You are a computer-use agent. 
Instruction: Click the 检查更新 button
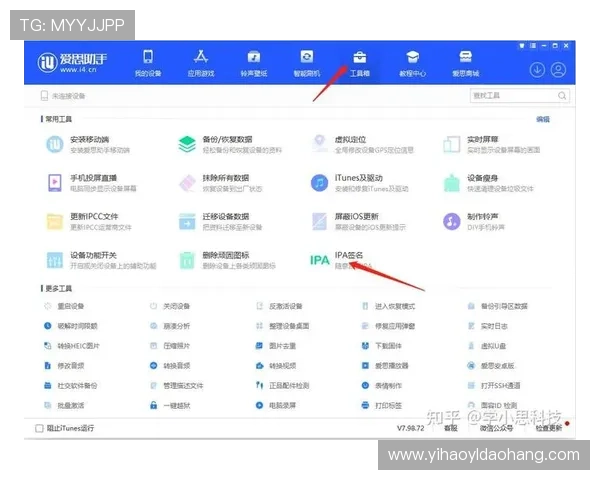pos(549,428)
